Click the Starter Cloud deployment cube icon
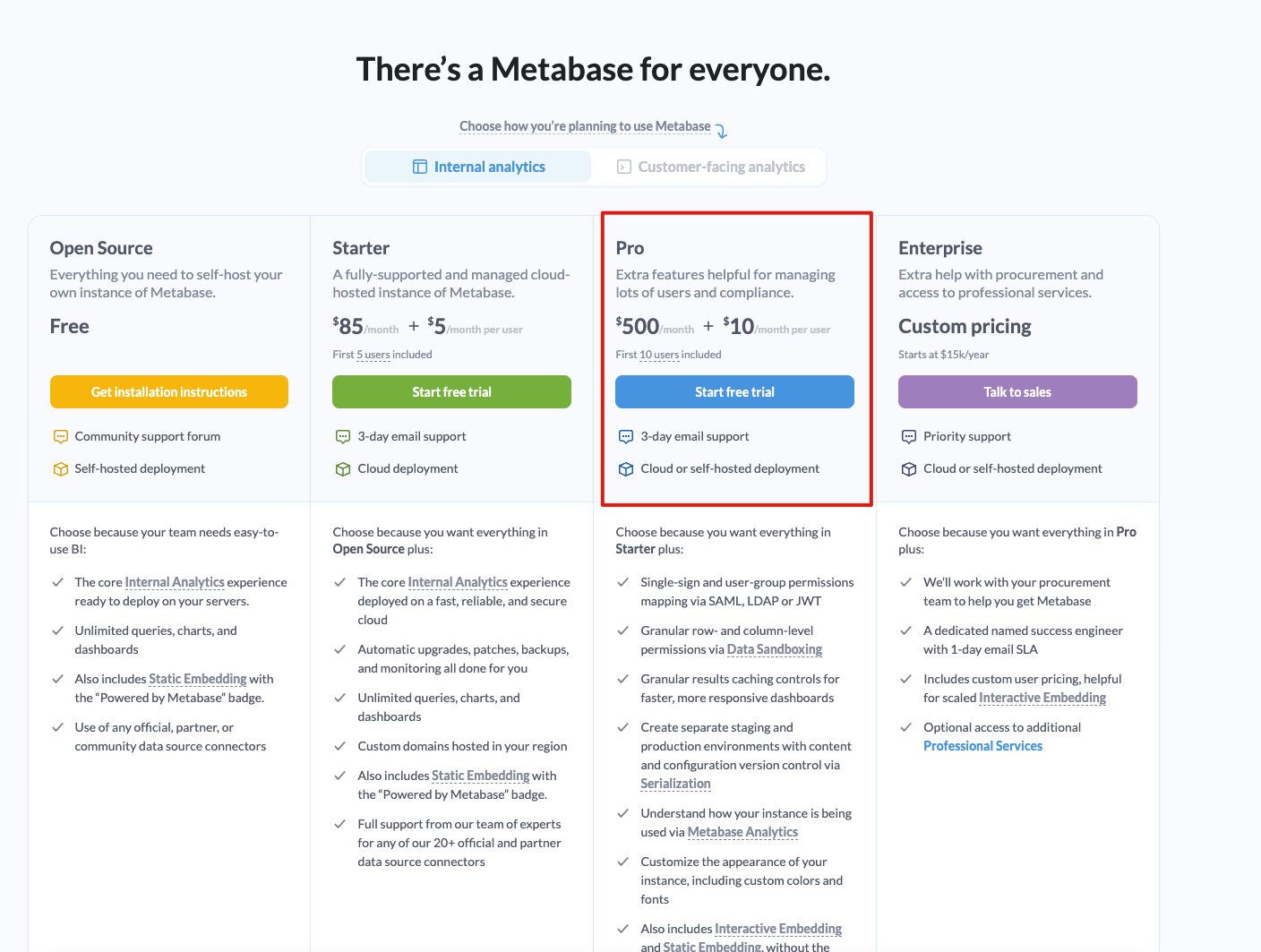 (343, 469)
